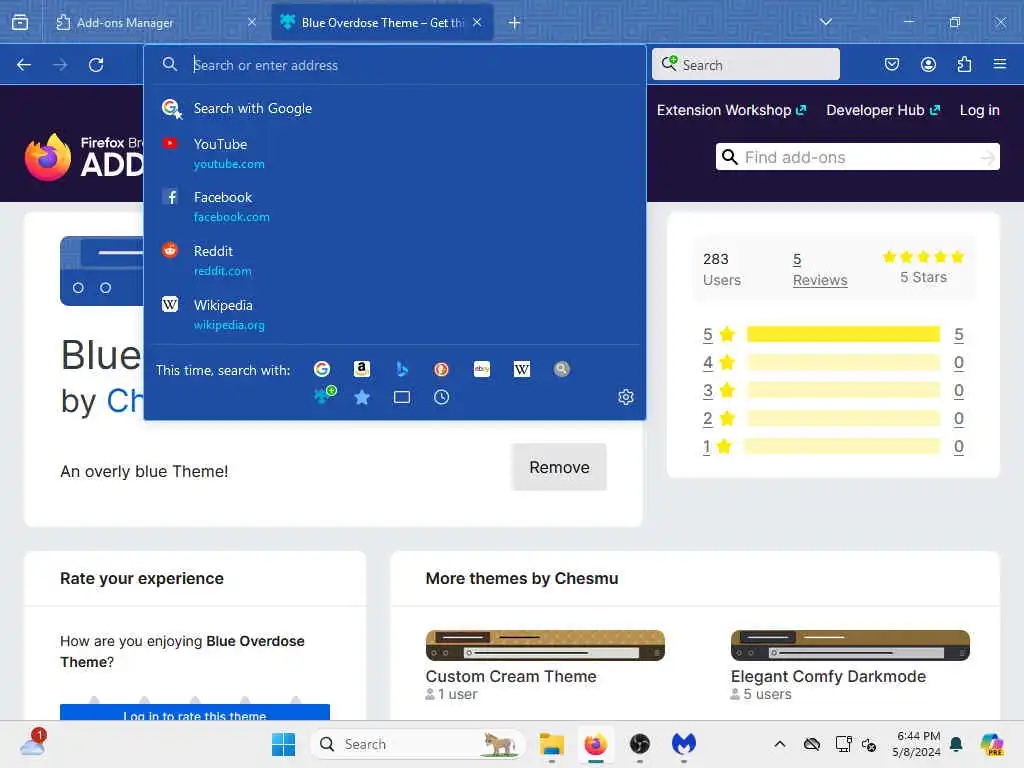Click the 1-star rating bar
The image size is (1024, 768).
843,446
